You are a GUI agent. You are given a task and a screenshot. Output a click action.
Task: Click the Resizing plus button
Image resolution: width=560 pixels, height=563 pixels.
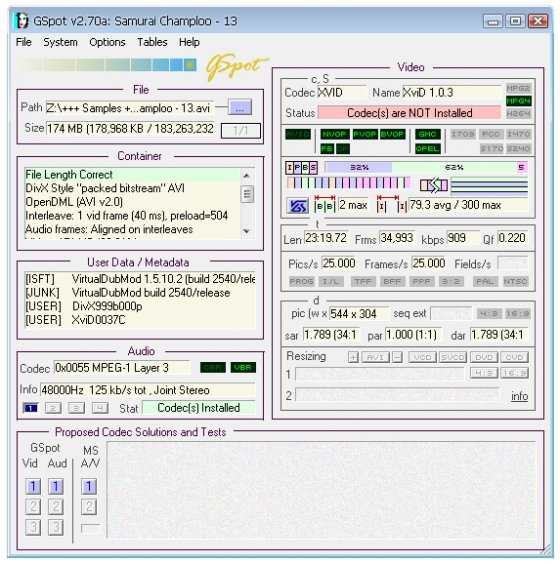pos(353,357)
